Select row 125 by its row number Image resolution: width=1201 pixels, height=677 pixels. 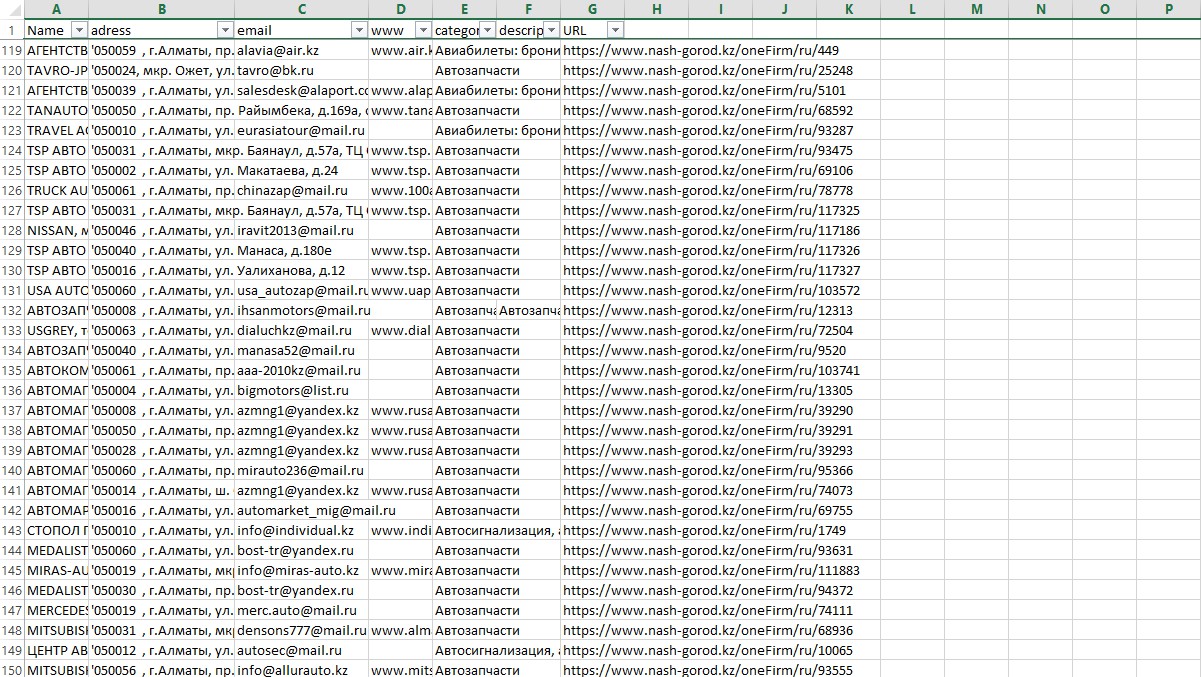tap(12, 170)
